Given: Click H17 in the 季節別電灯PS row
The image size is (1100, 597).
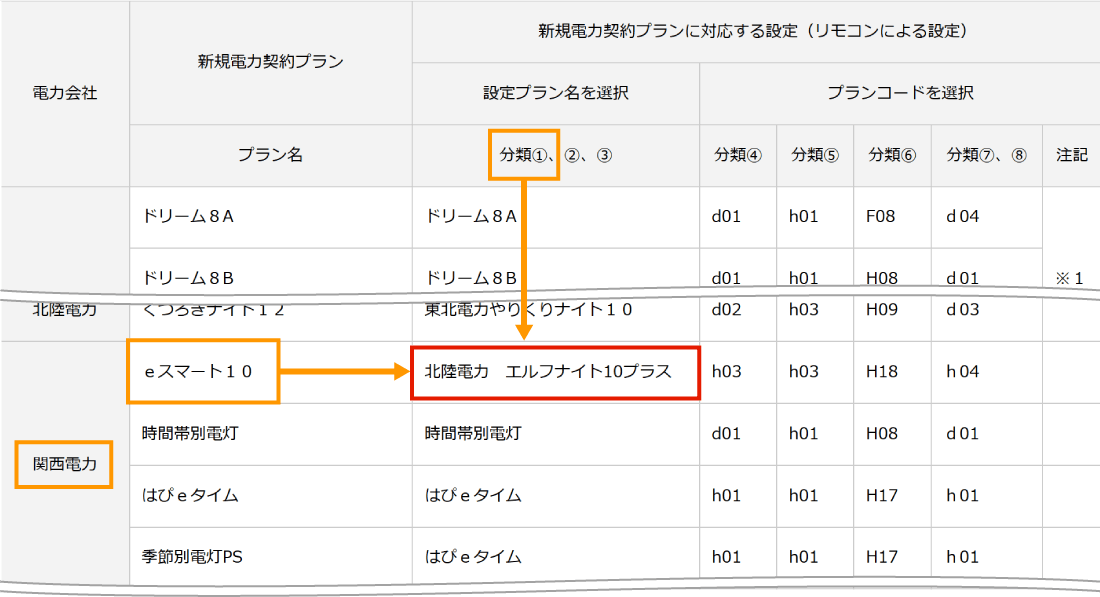Looking at the screenshot, I should [881, 557].
